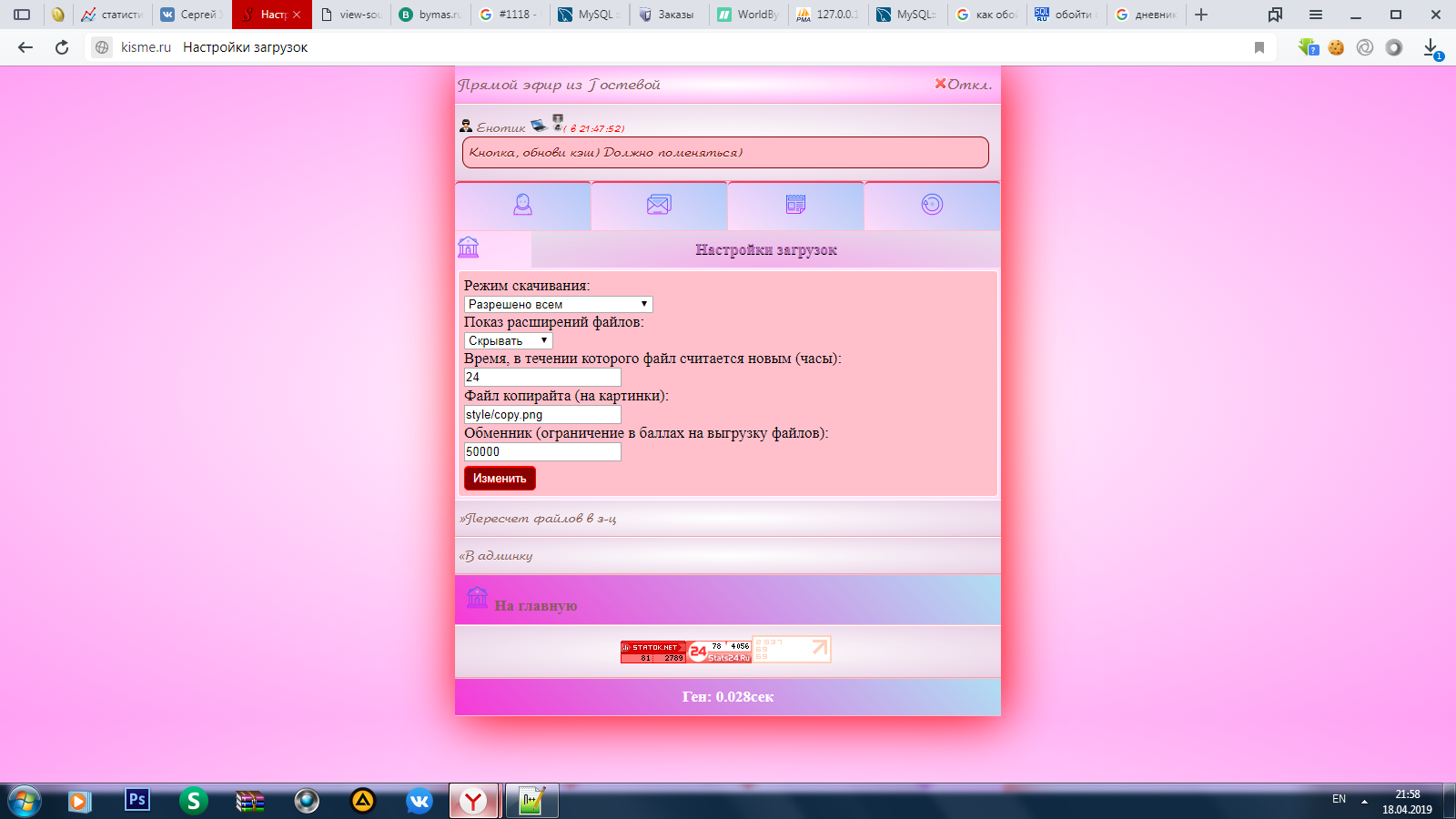Click the home building icon beside the settings title

[469, 248]
